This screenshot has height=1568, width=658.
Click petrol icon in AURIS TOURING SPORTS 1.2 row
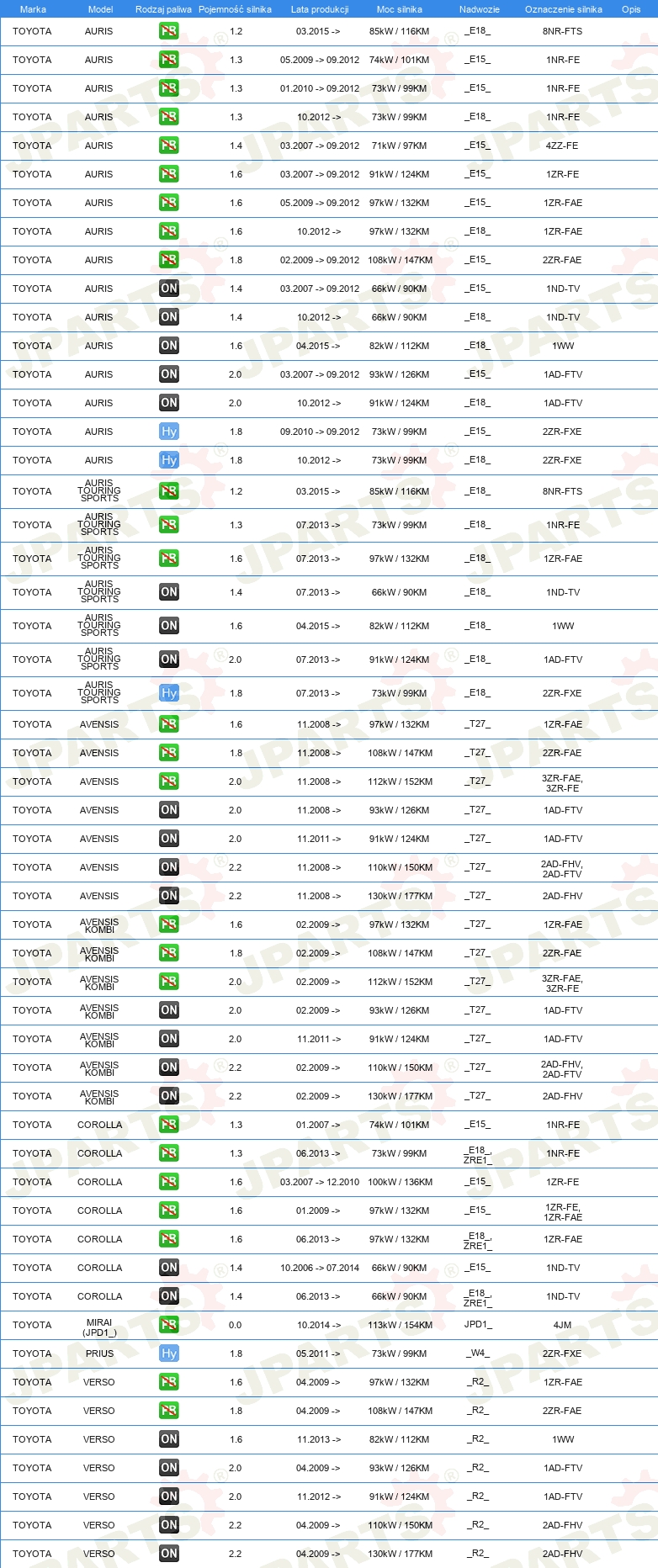click(x=168, y=491)
